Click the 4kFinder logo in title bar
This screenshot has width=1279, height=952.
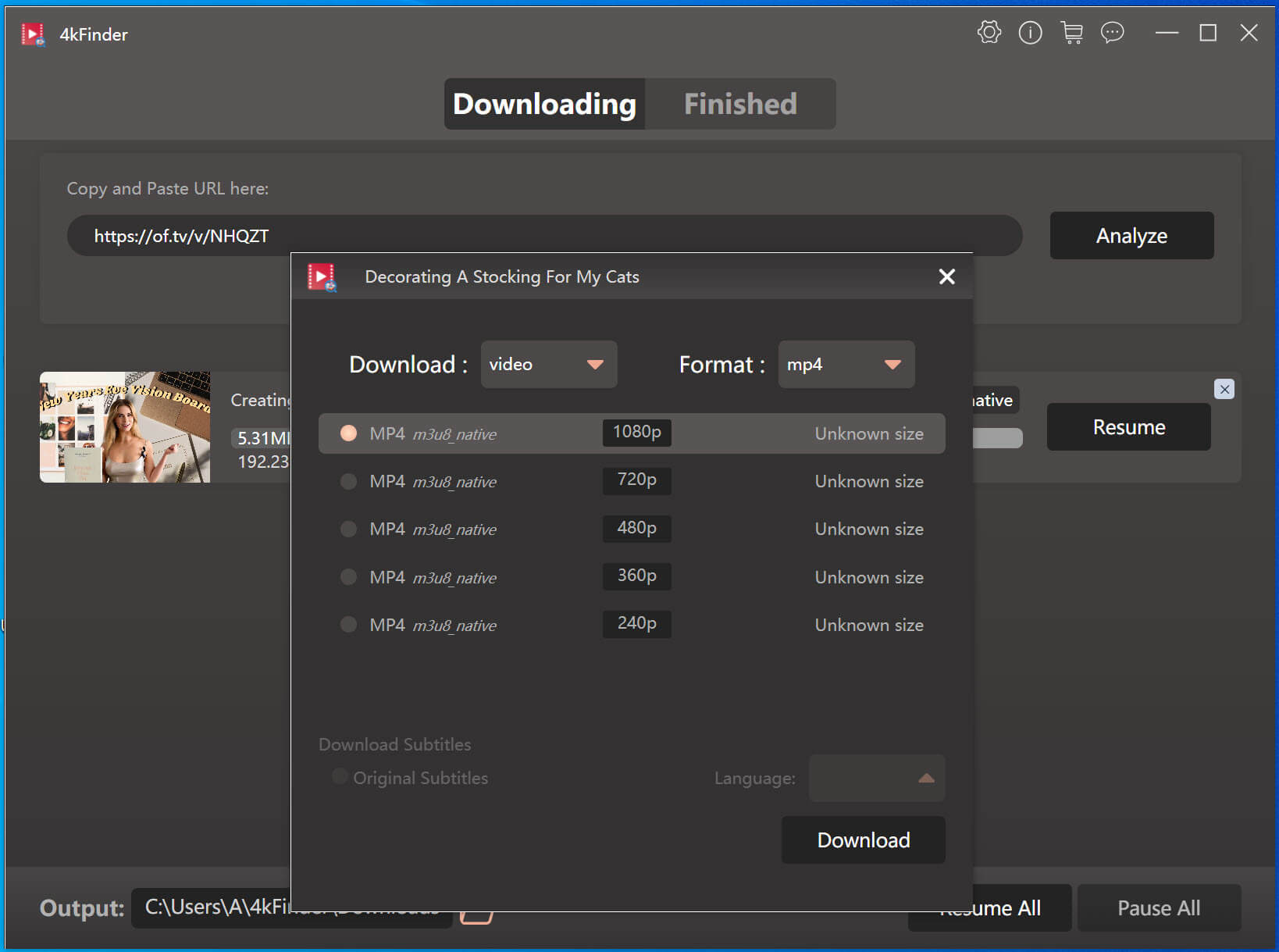33,34
